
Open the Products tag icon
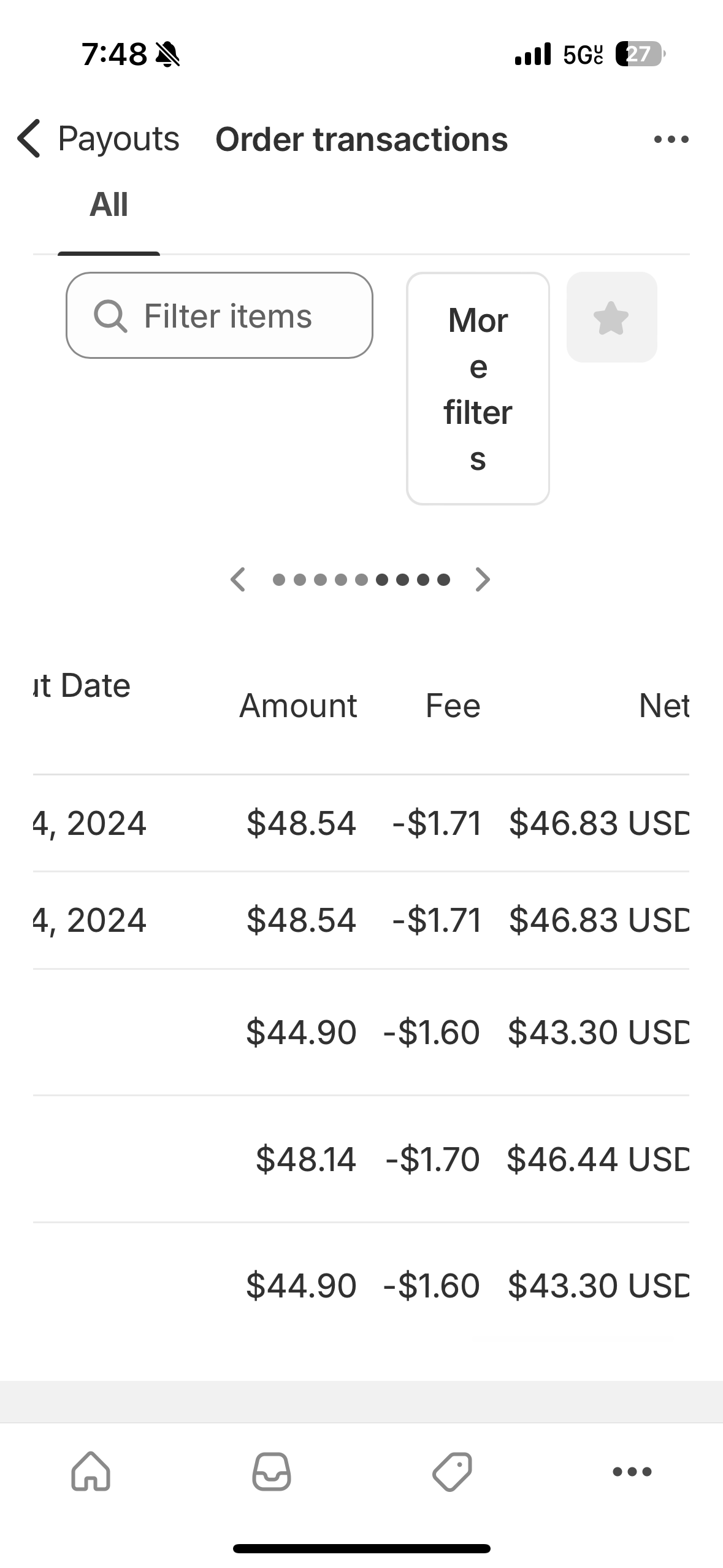(452, 1471)
